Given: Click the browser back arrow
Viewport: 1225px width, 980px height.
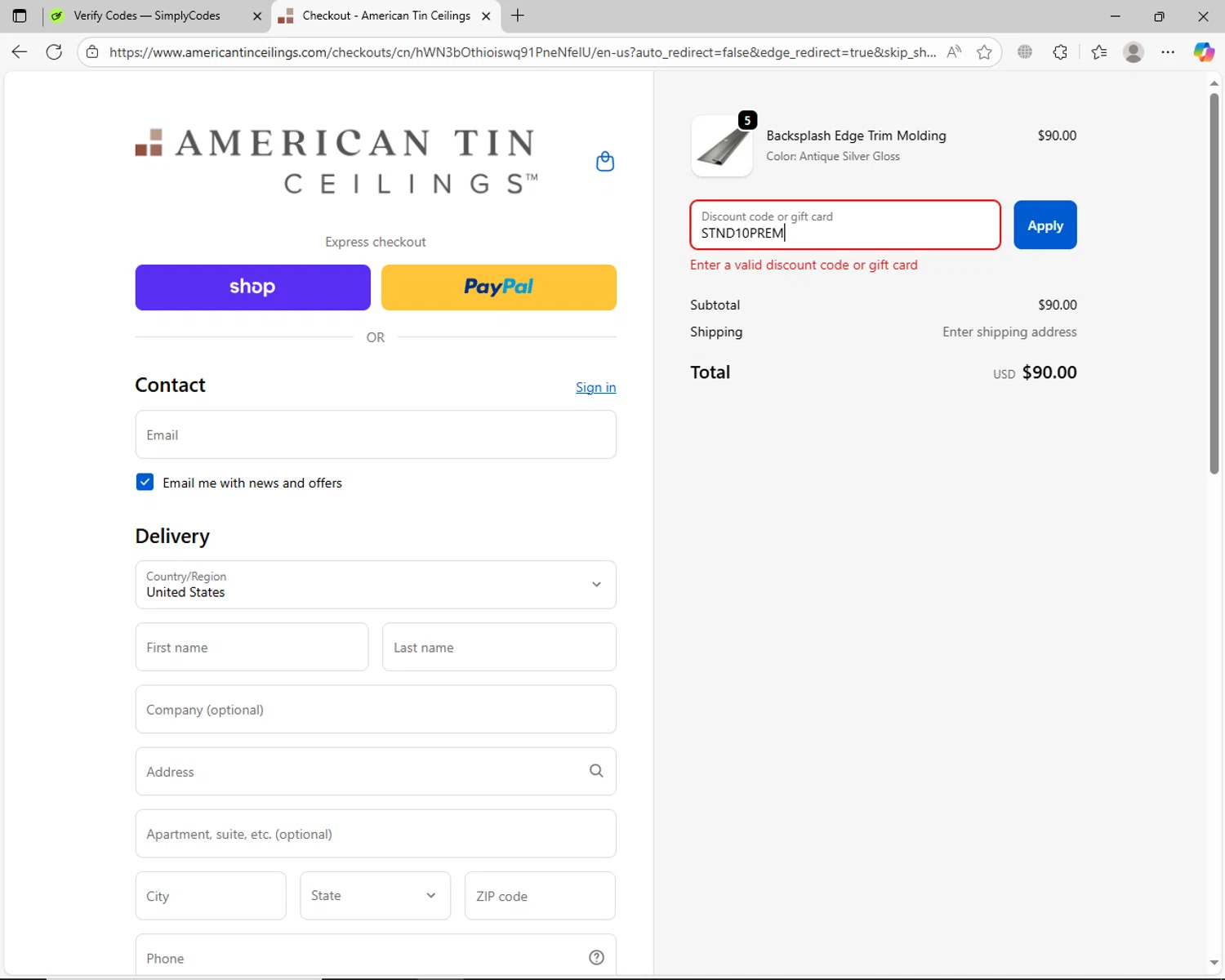Looking at the screenshot, I should tap(20, 52).
